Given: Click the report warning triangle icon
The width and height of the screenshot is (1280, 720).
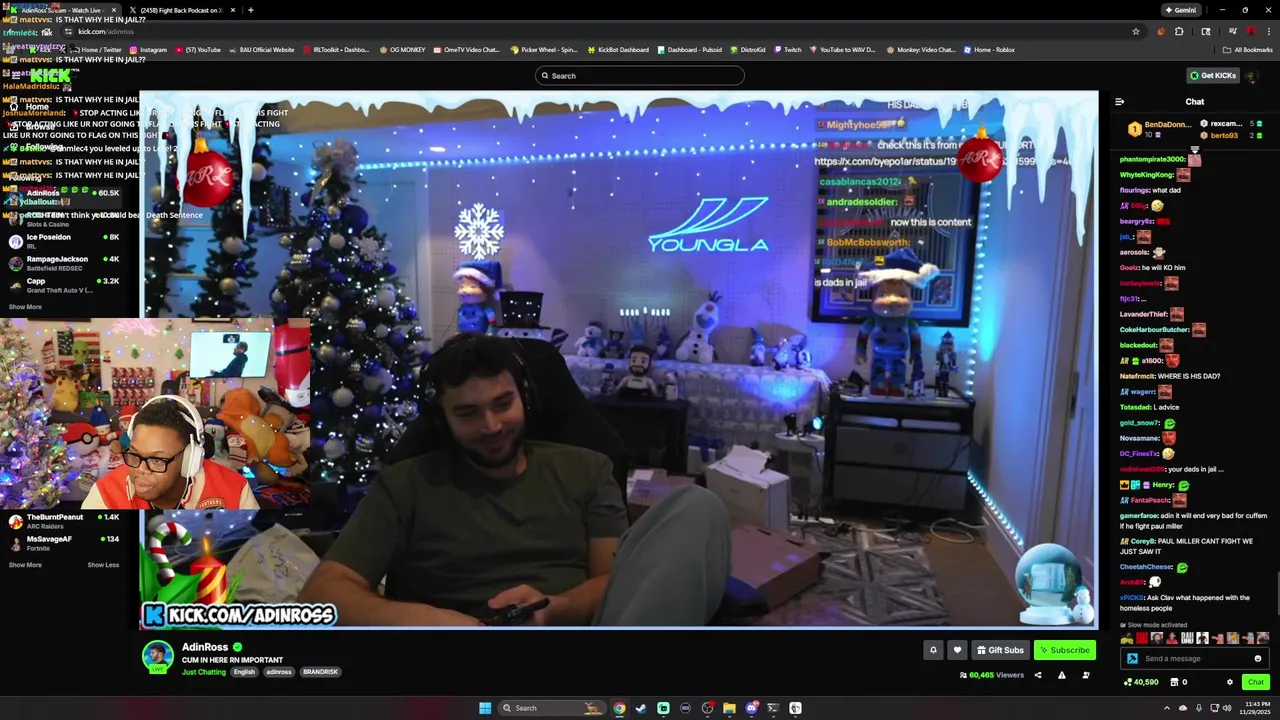Looking at the screenshot, I should click(x=1062, y=675).
